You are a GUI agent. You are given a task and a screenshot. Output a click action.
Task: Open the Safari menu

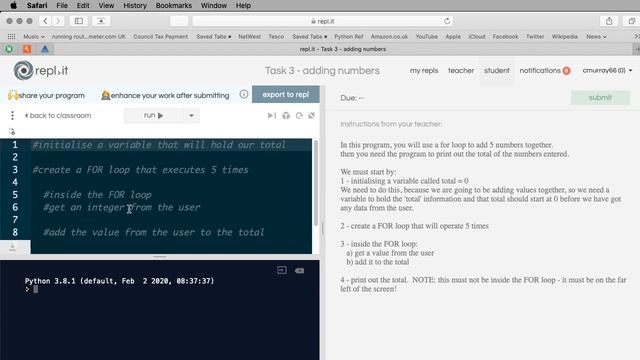[x=37, y=5]
